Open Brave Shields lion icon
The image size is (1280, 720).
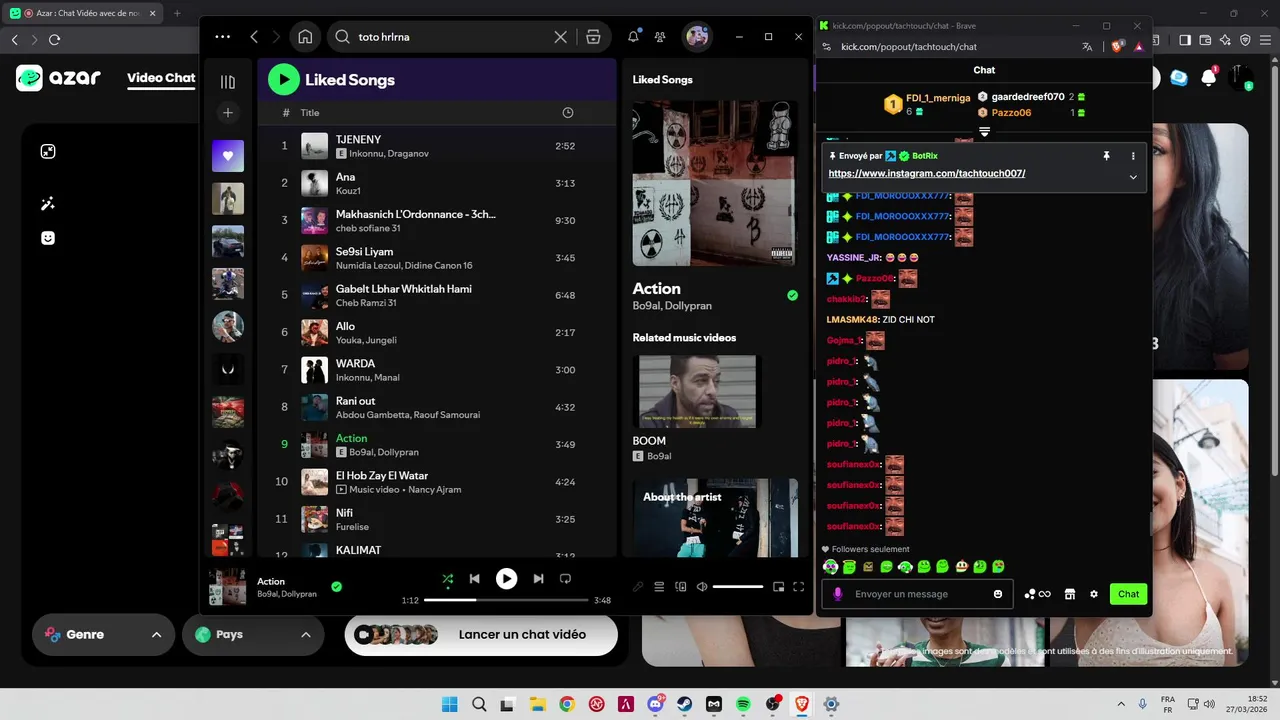(1118, 47)
